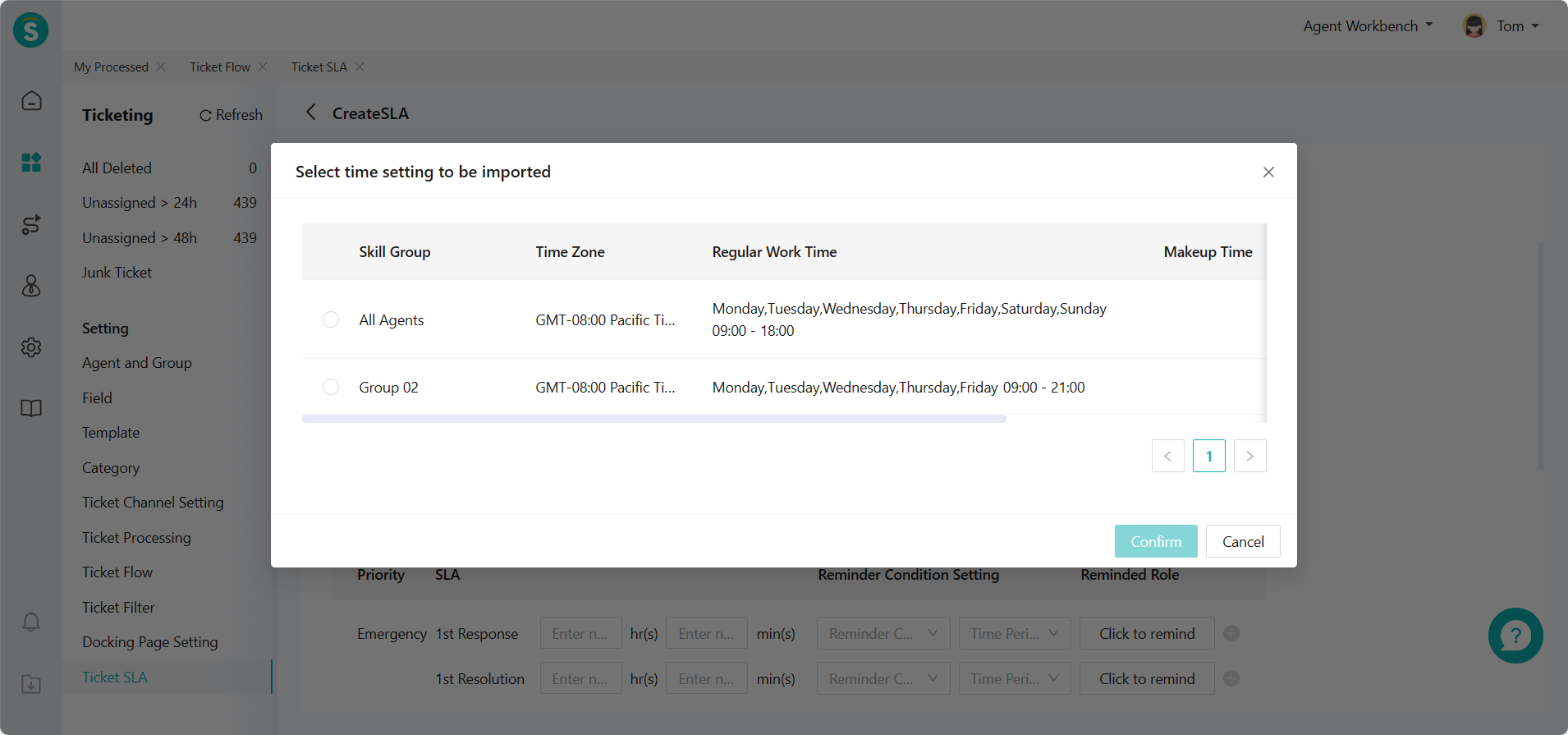Open the Agent Workbench dropdown
Image resolution: width=1568 pixels, height=735 pixels.
tap(1369, 26)
